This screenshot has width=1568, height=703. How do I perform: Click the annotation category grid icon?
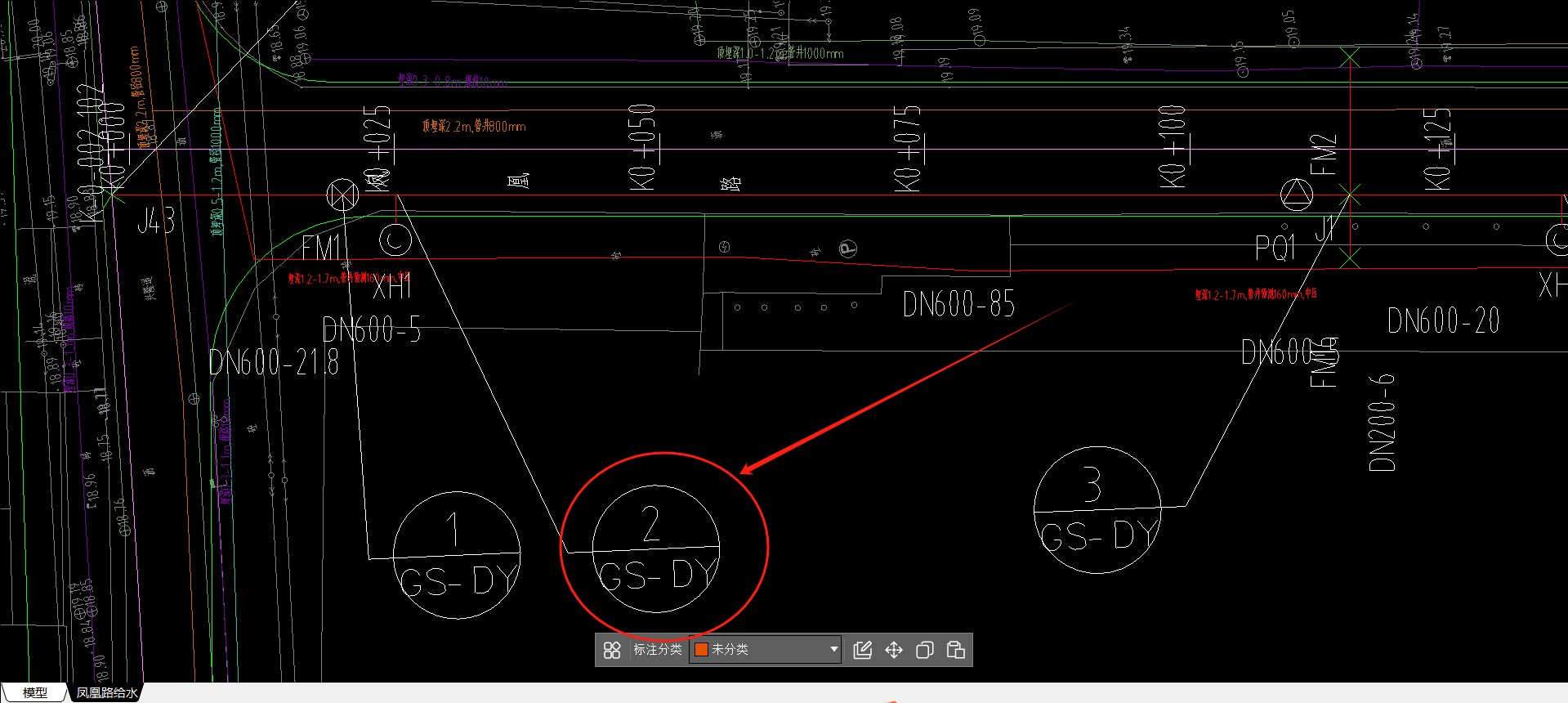point(612,650)
